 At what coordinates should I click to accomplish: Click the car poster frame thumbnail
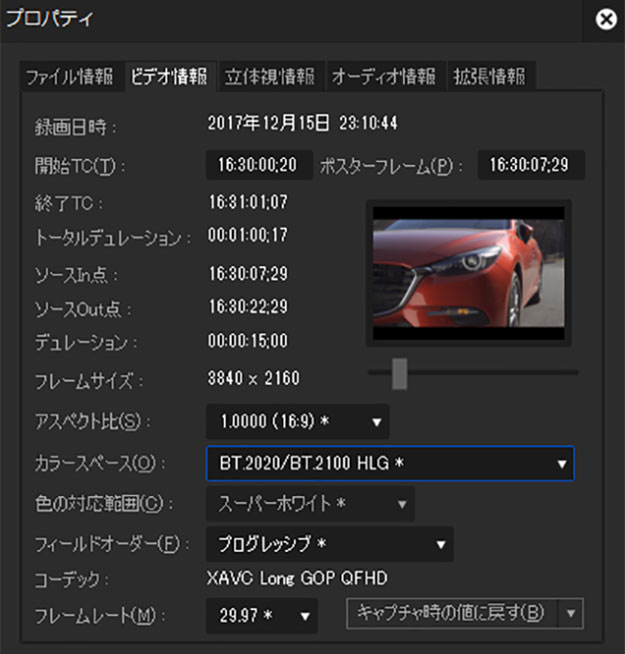pos(469,273)
